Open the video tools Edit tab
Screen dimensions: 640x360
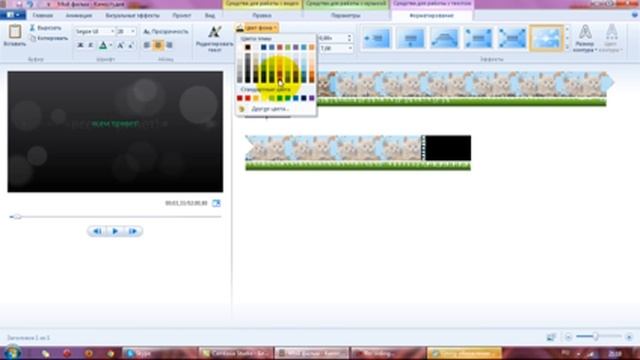tap(262, 16)
